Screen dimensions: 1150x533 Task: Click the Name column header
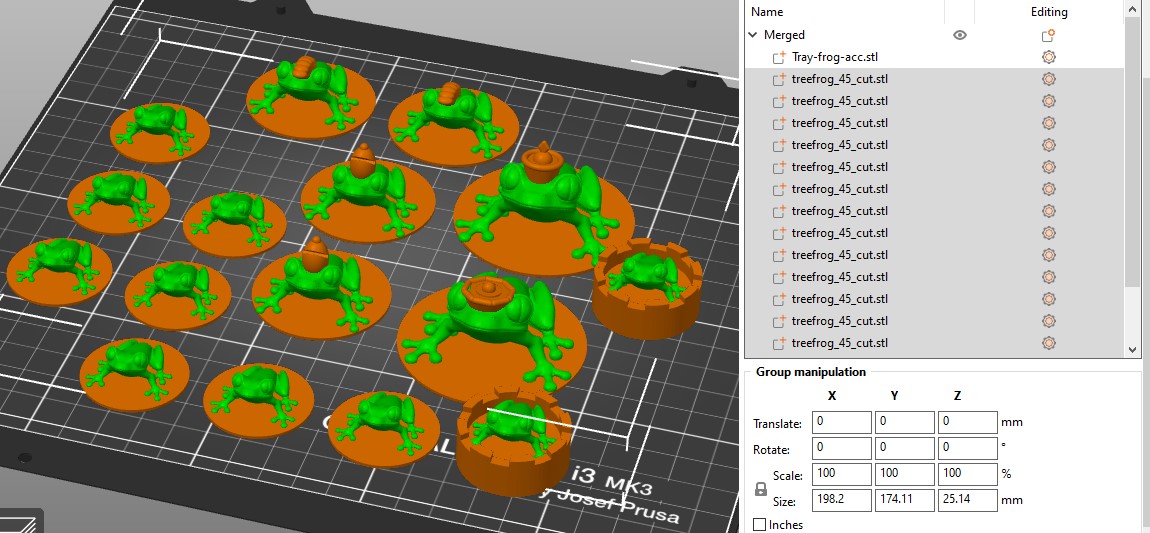click(766, 12)
